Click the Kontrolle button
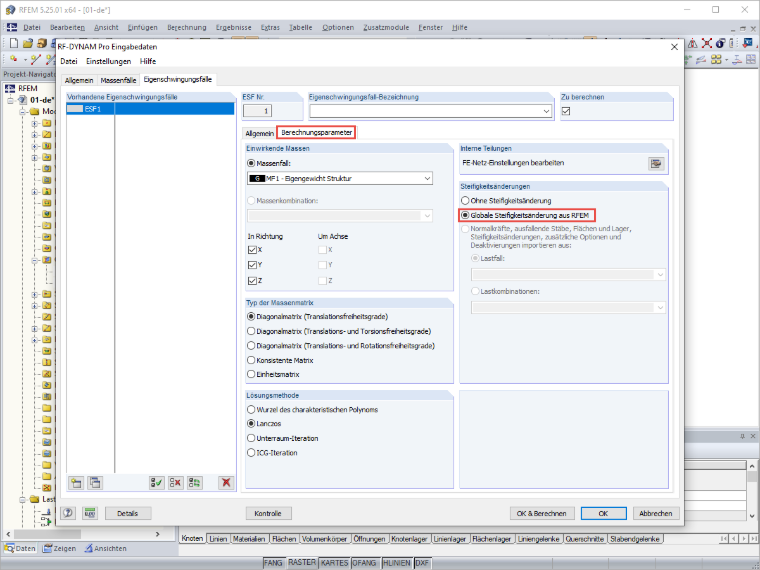Viewport: 760px width, 570px height. point(268,513)
